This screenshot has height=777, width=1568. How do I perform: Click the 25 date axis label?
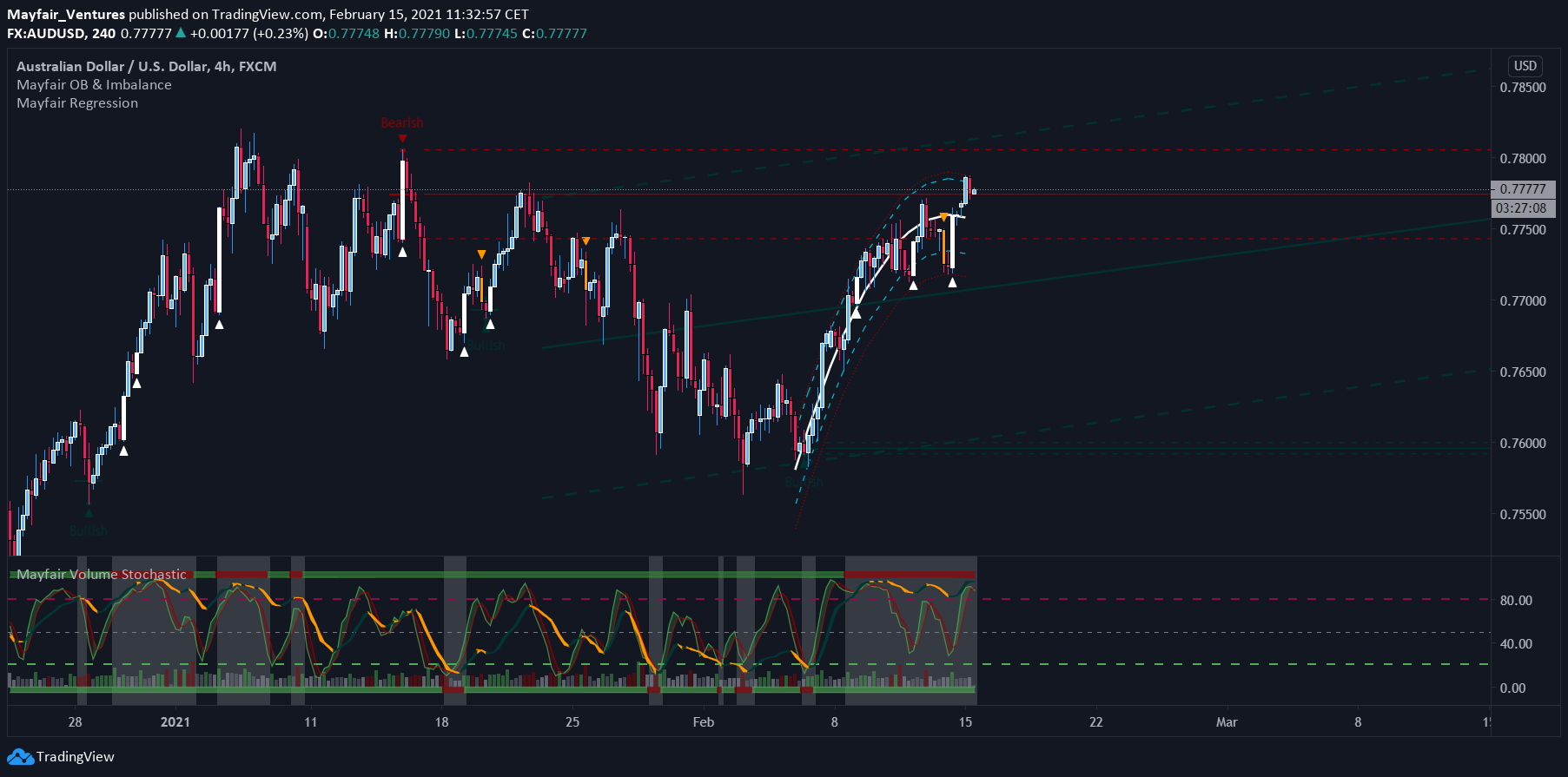pyautogui.click(x=572, y=721)
